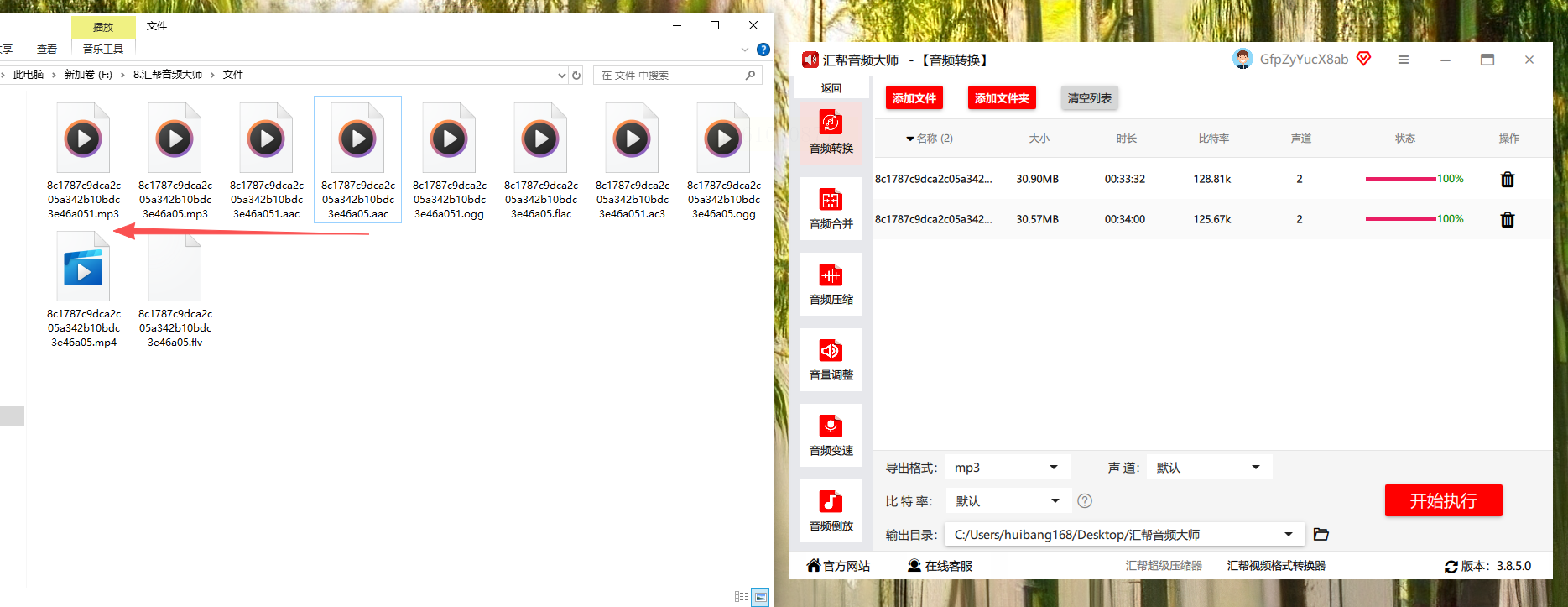Switch Explorer to details view toggle
This screenshot has width=1568, height=607.
click(742, 597)
